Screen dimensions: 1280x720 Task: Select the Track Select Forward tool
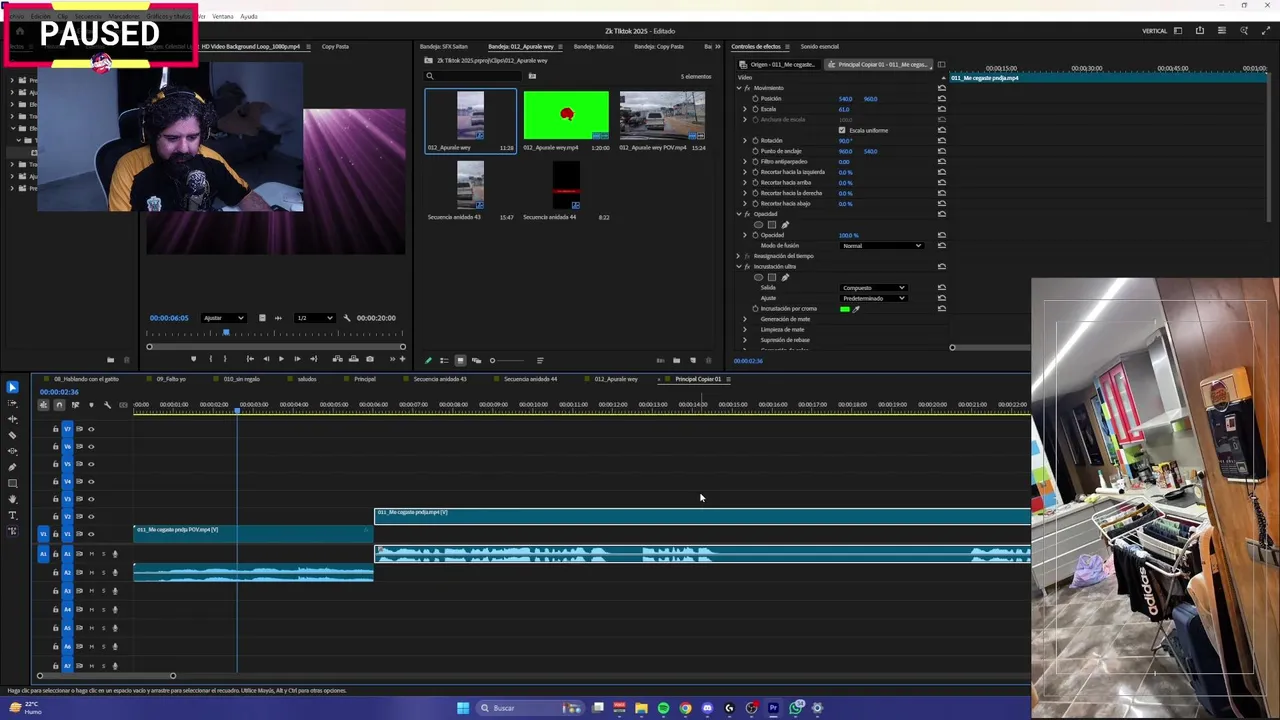click(12, 403)
